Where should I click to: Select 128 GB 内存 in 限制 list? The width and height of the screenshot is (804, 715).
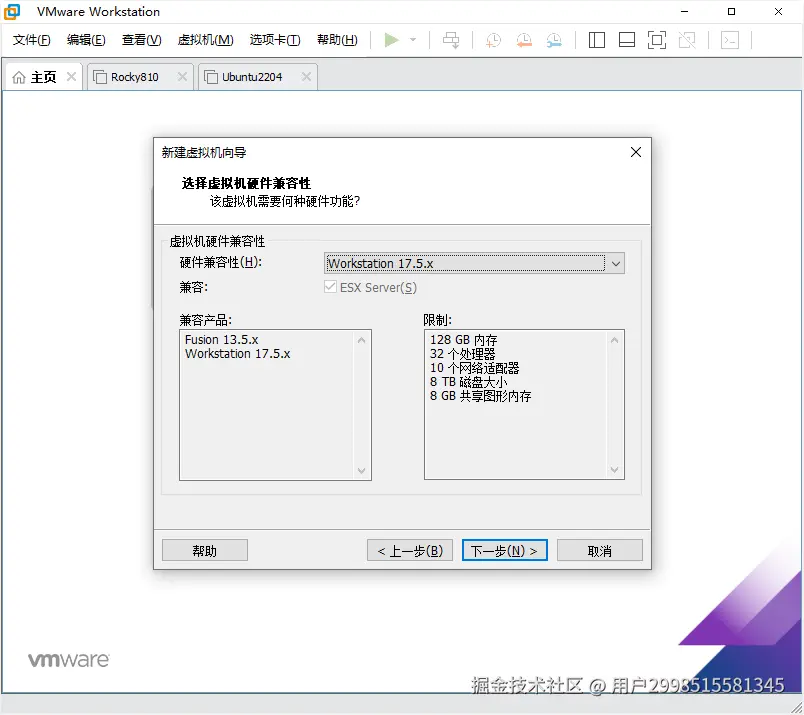464,340
